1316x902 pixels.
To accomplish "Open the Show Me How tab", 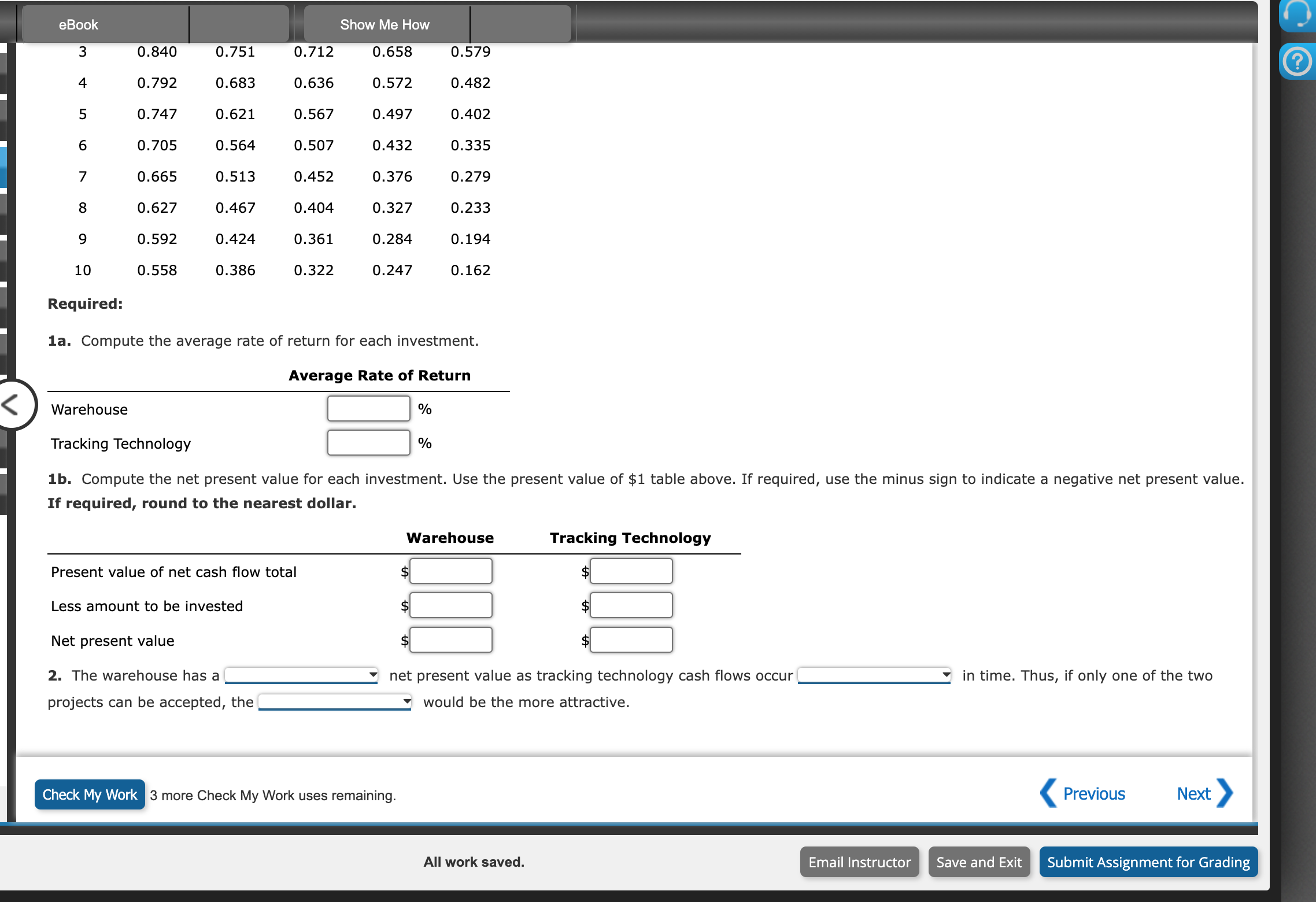I will point(385,24).
